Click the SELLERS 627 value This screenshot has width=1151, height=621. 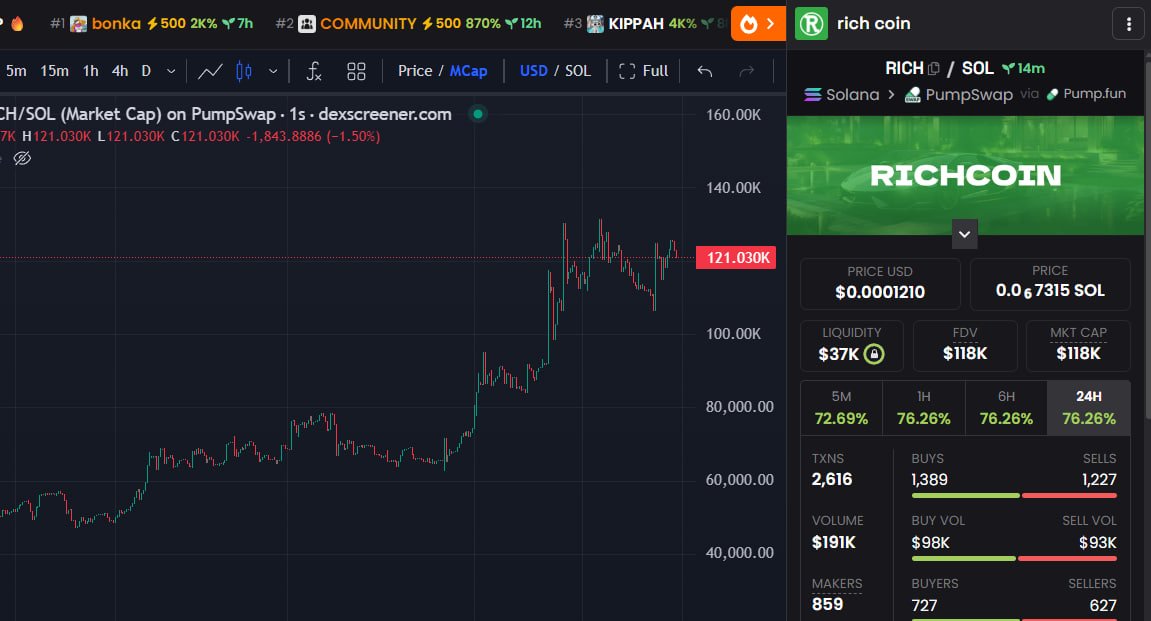tap(1103, 606)
